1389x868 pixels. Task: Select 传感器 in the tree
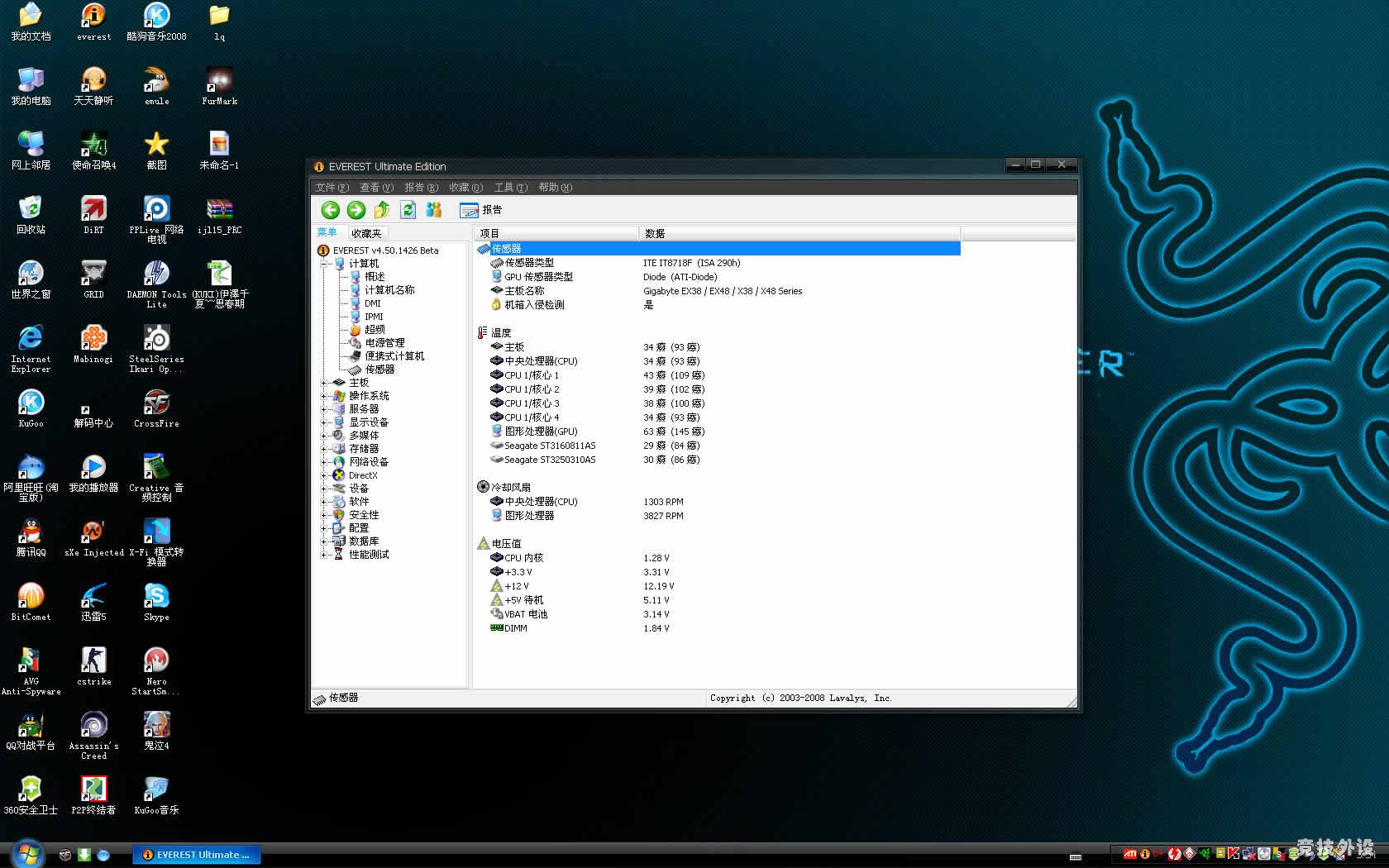coord(379,370)
